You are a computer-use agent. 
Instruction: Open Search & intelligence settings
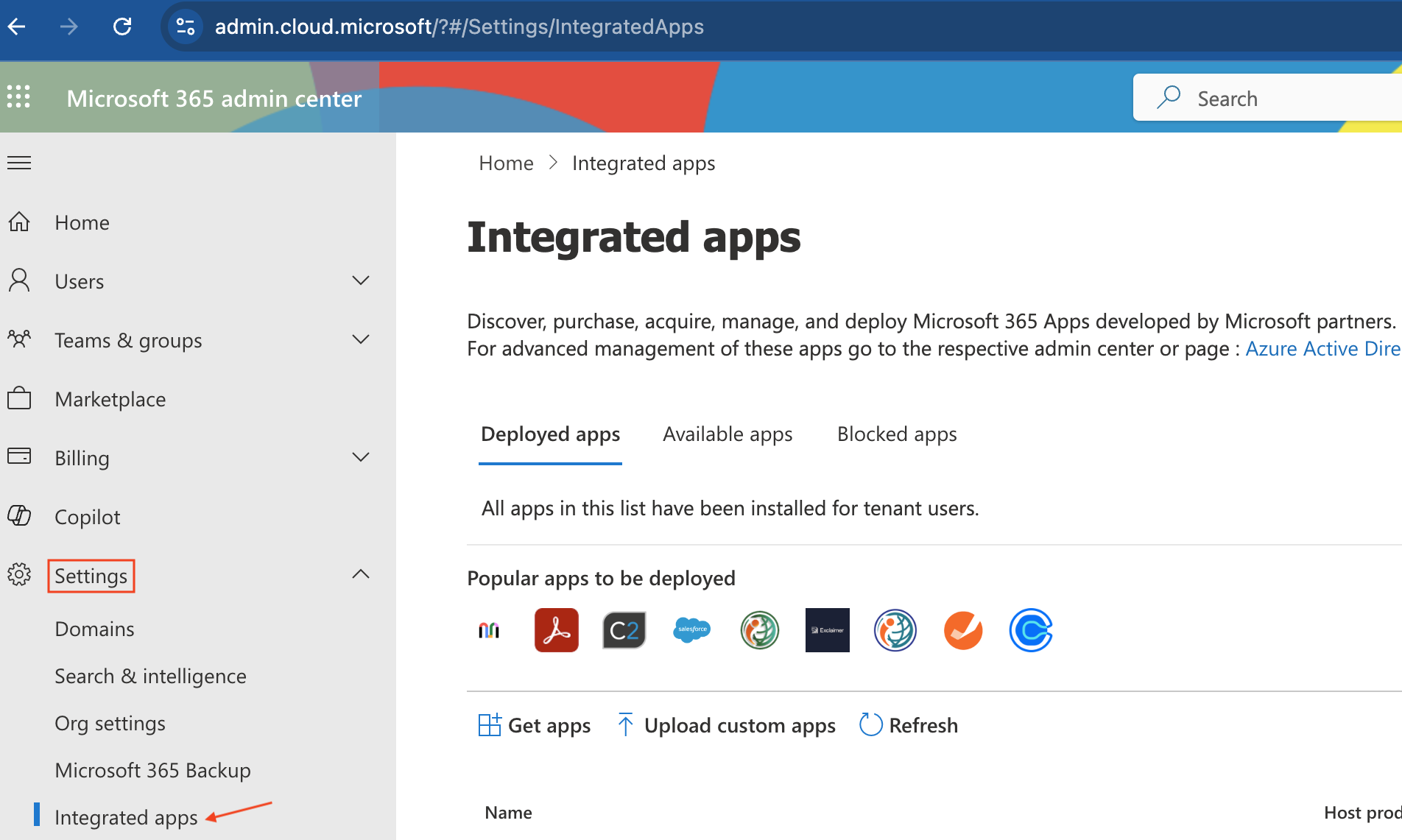(151, 676)
